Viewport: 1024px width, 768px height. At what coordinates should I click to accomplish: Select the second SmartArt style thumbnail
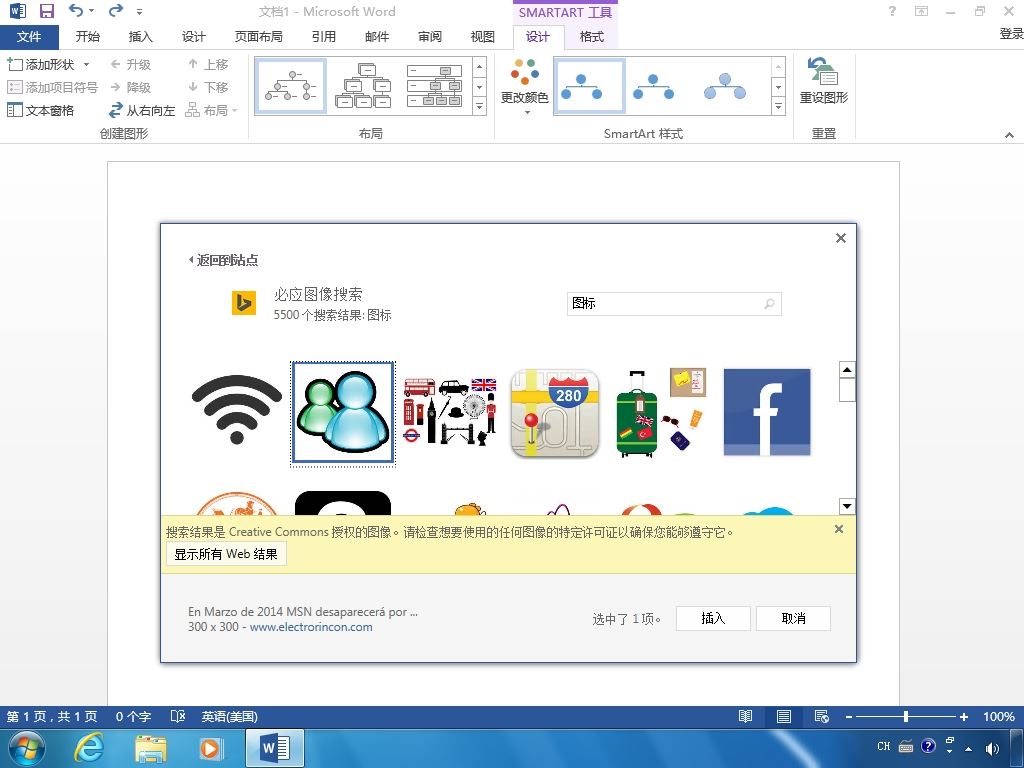coord(654,86)
